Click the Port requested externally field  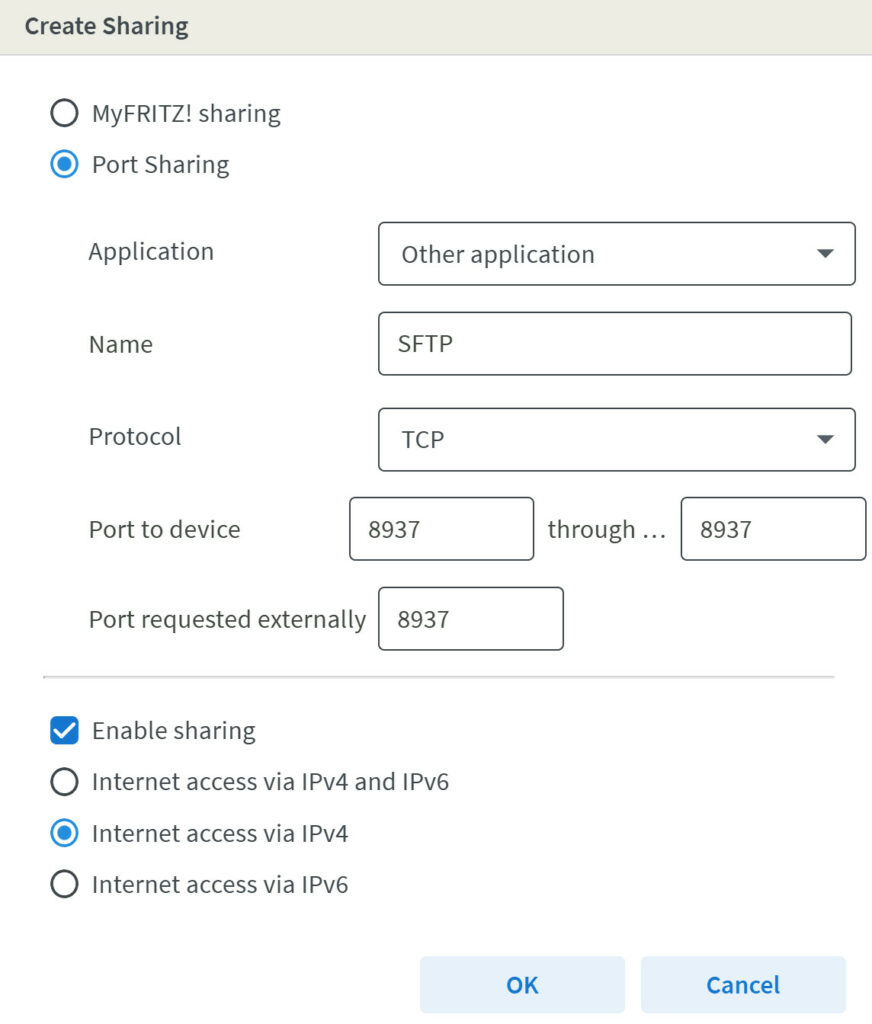470,618
